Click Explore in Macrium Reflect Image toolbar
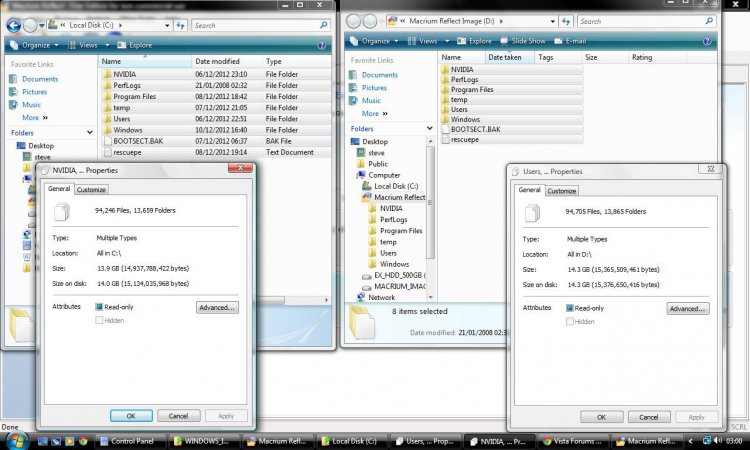 click(474, 41)
